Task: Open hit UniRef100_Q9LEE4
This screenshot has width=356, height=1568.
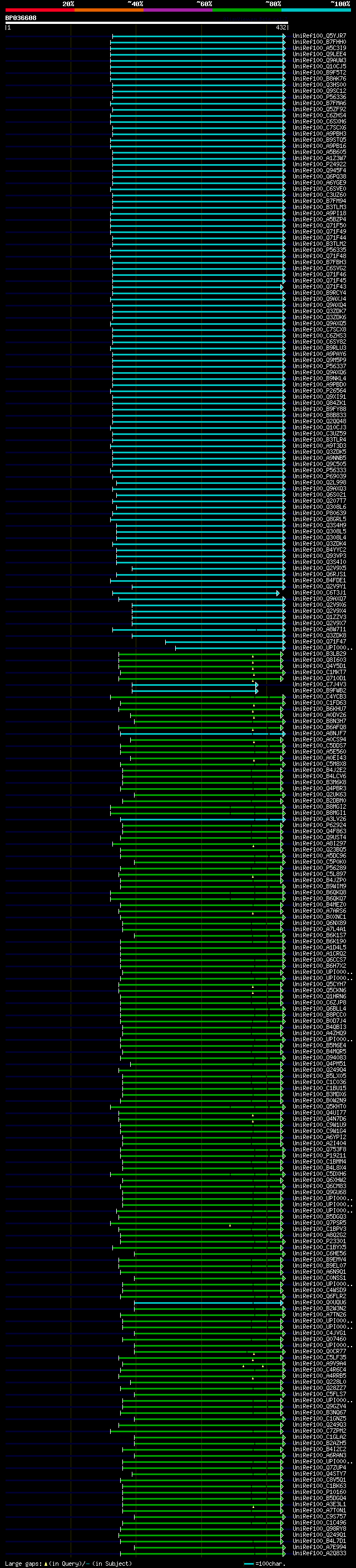Action: tap(319, 54)
